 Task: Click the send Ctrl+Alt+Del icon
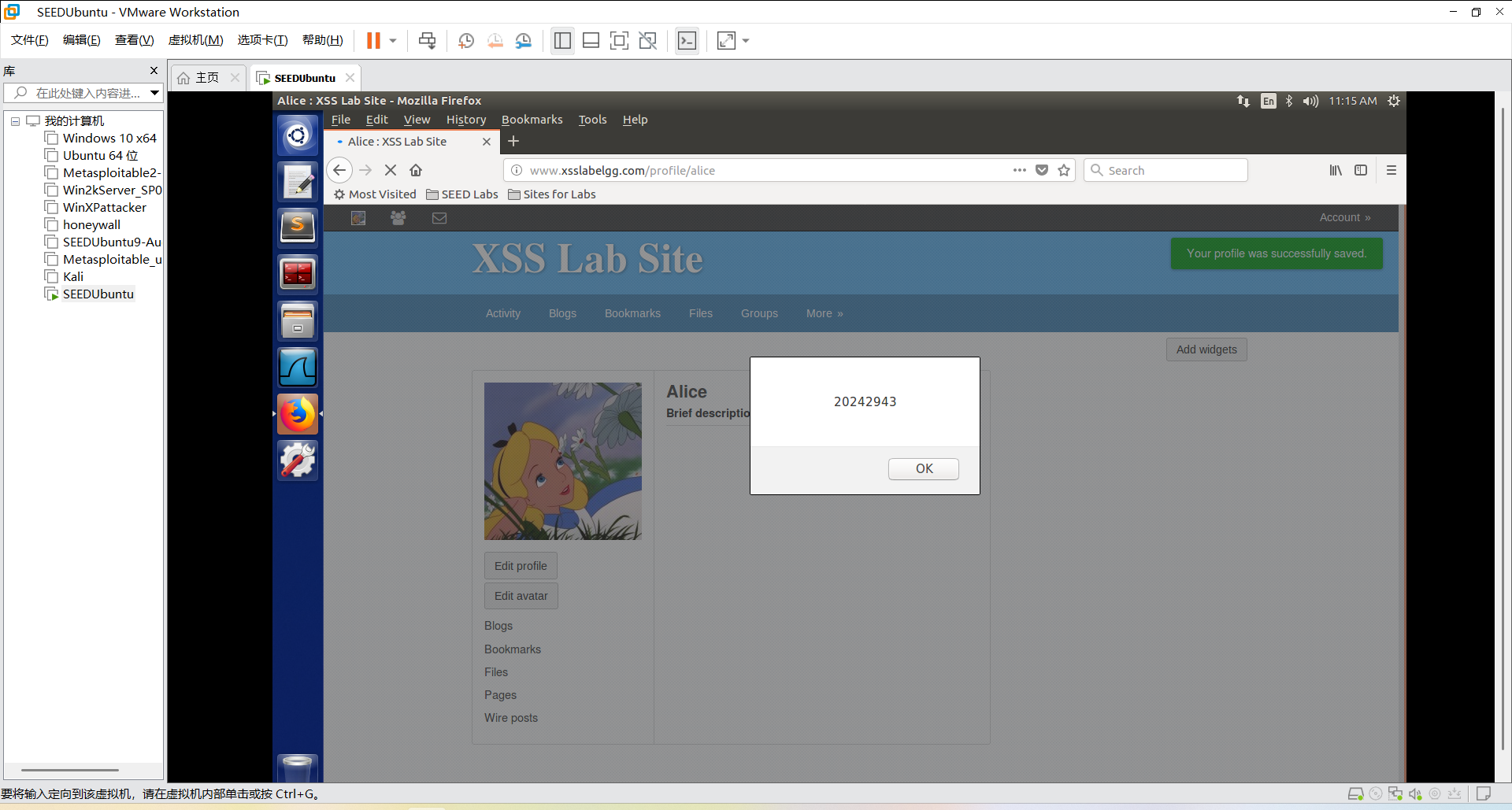point(428,40)
